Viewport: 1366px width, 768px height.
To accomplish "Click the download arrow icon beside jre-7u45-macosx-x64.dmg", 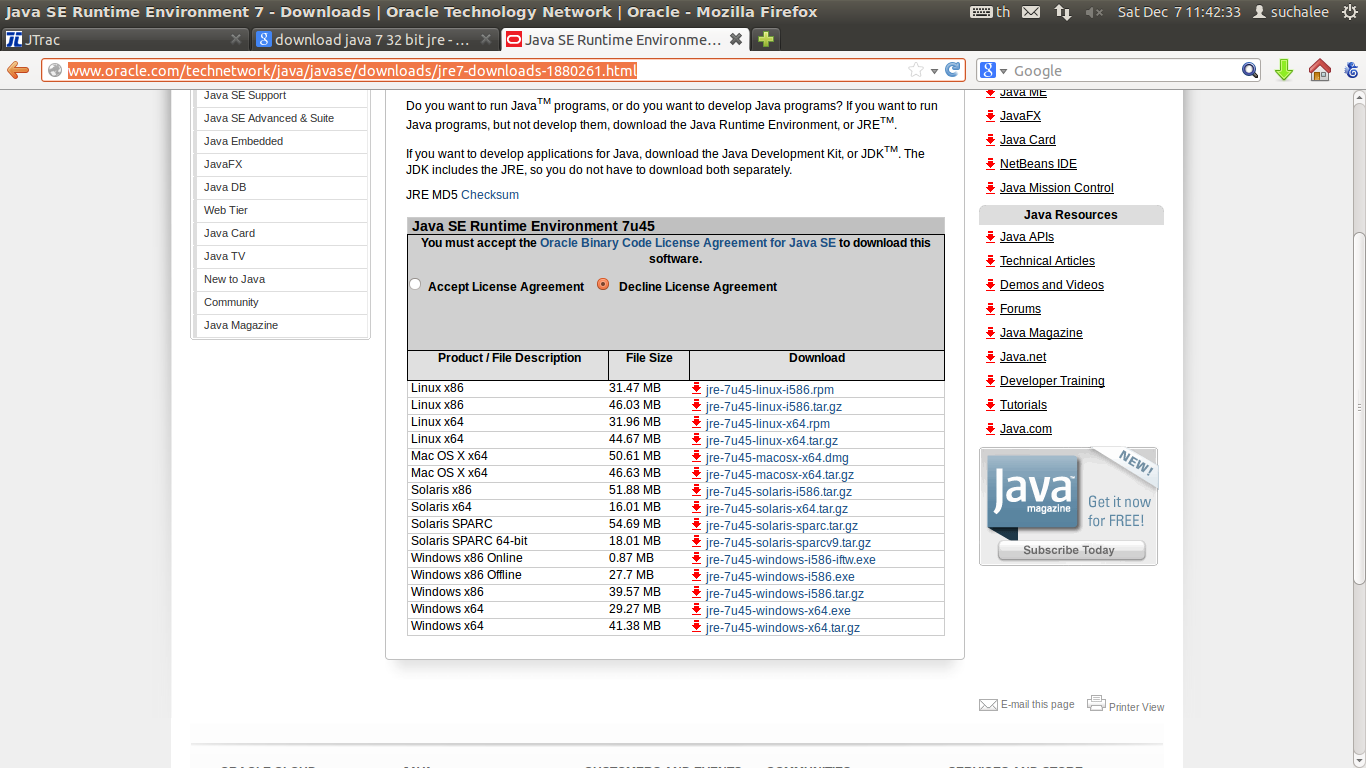I will pyautogui.click(x=697, y=456).
